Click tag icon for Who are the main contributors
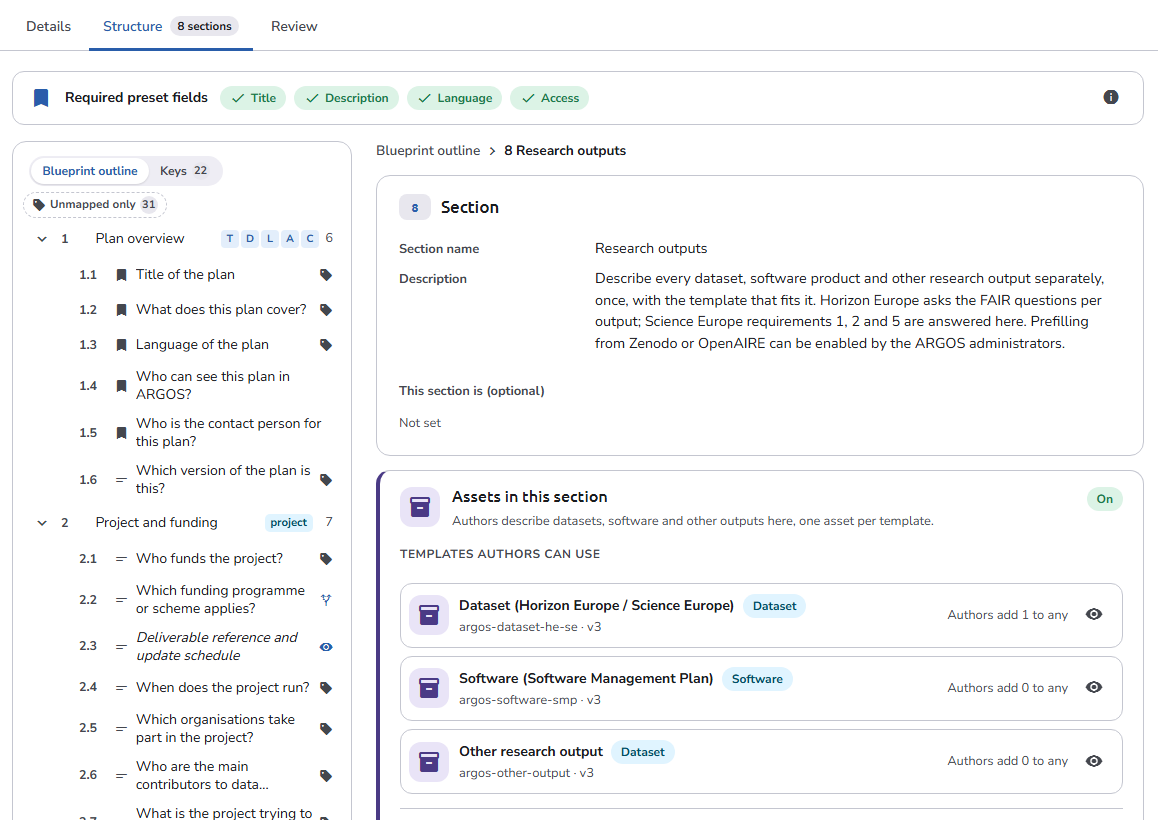This screenshot has height=820, width=1158. pyautogui.click(x=326, y=776)
